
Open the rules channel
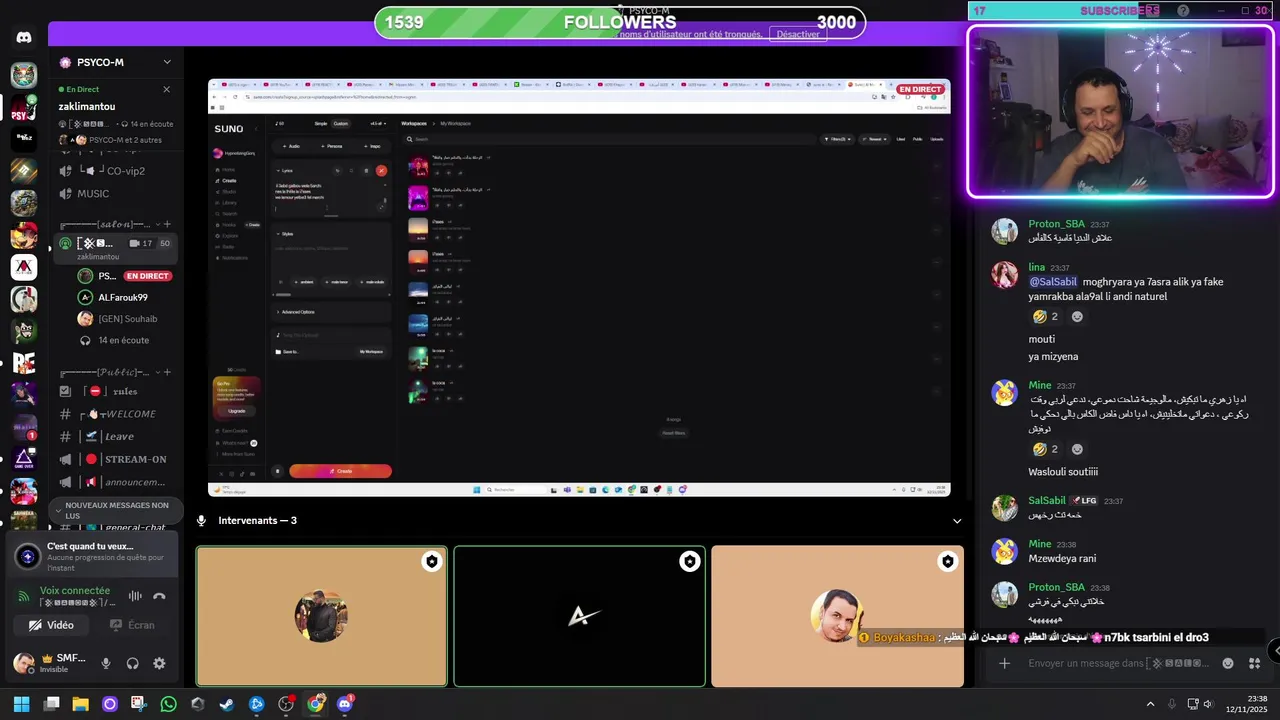pos(115,391)
